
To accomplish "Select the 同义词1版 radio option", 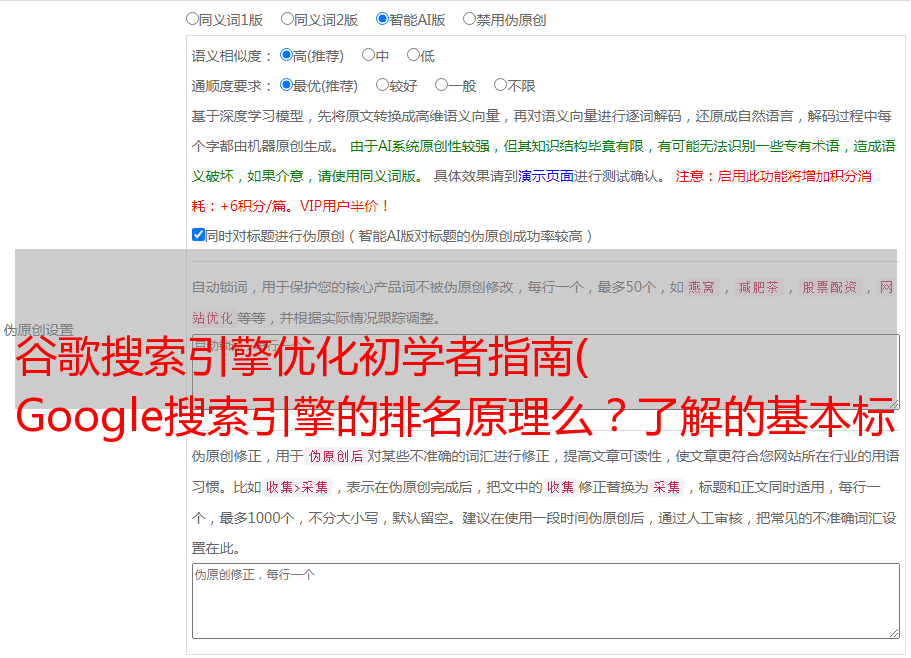I will point(192,19).
